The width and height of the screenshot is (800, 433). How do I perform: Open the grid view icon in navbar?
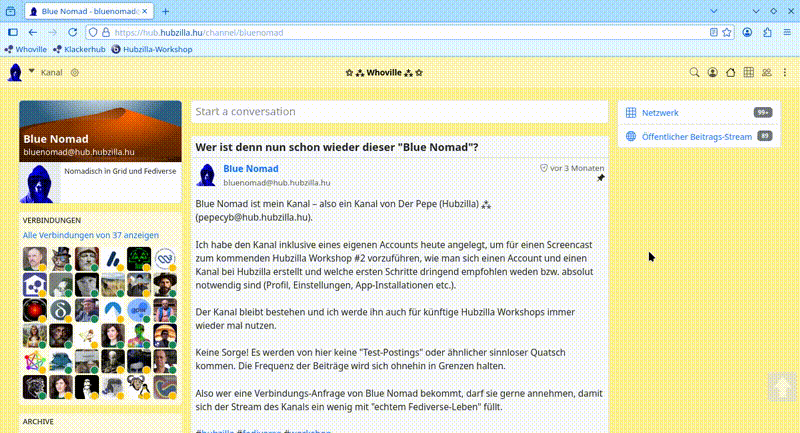749,73
